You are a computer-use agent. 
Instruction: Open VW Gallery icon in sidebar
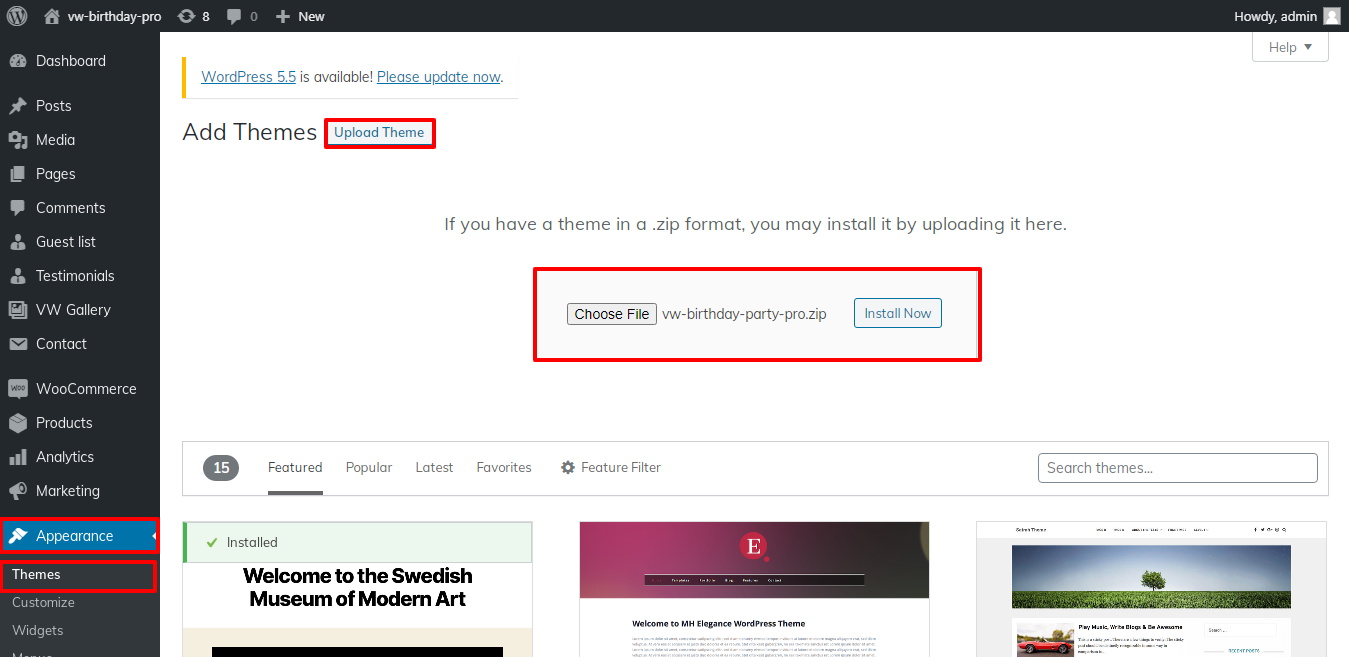pos(18,310)
